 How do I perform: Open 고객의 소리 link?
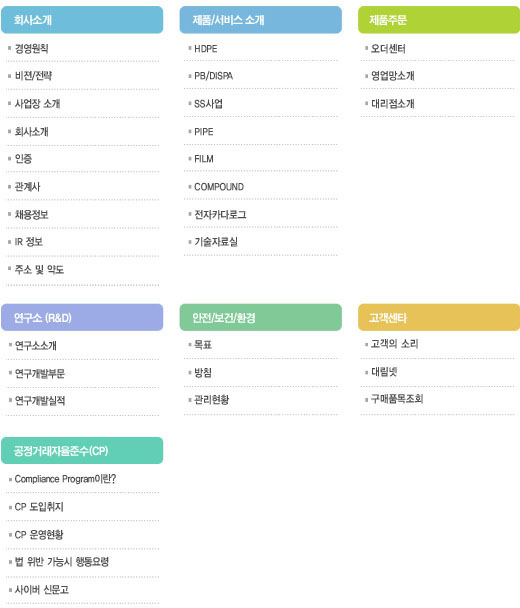point(394,344)
